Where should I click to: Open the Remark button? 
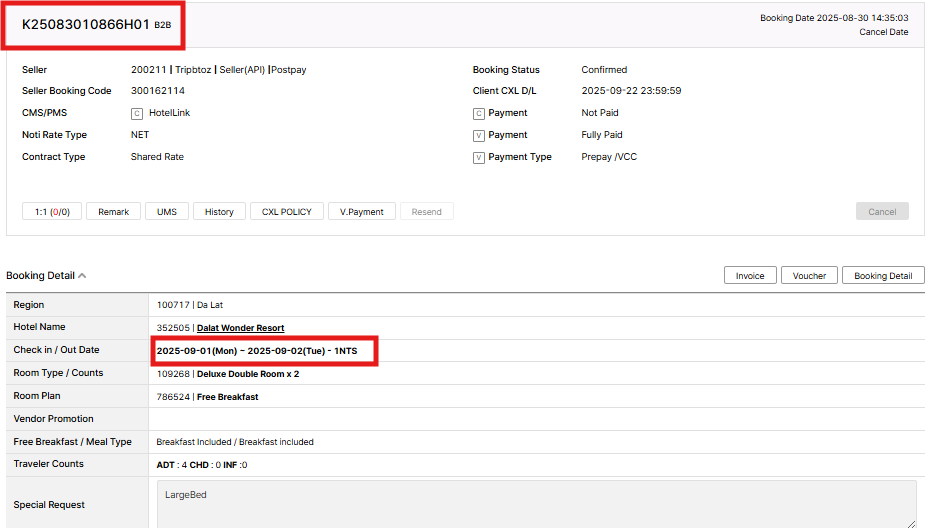(113, 211)
